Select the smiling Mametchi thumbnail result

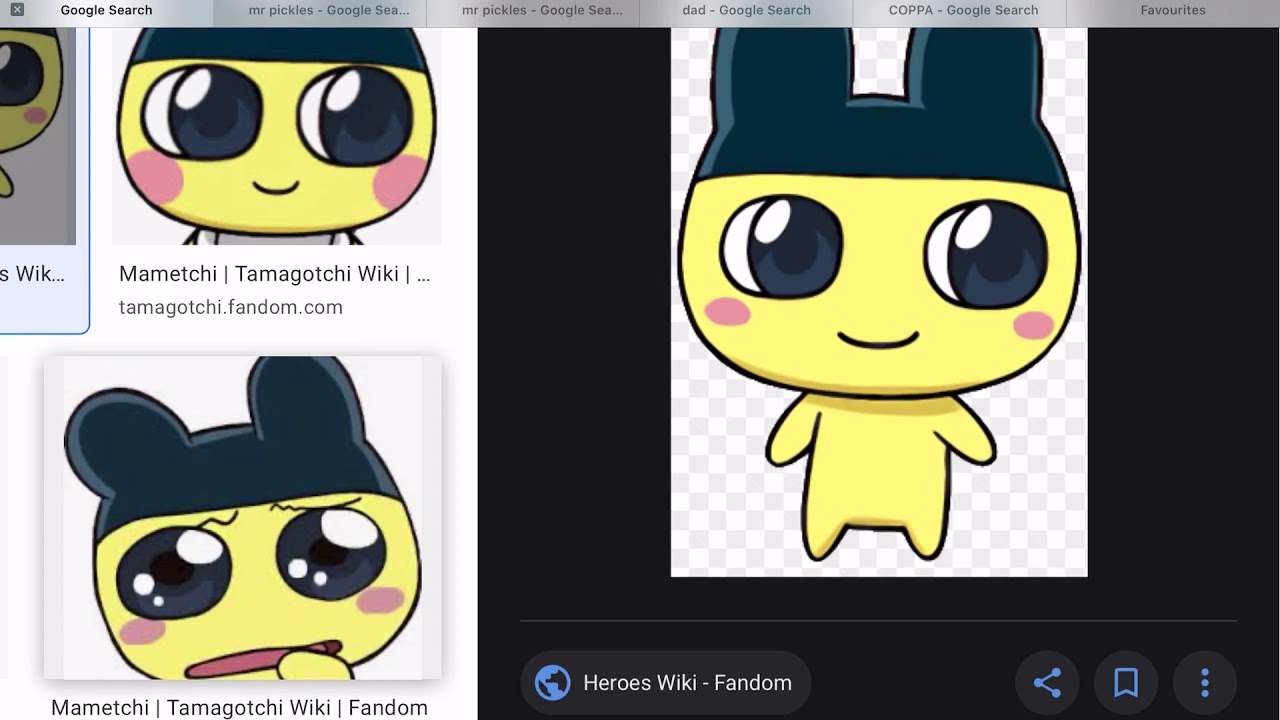[x=276, y=136]
